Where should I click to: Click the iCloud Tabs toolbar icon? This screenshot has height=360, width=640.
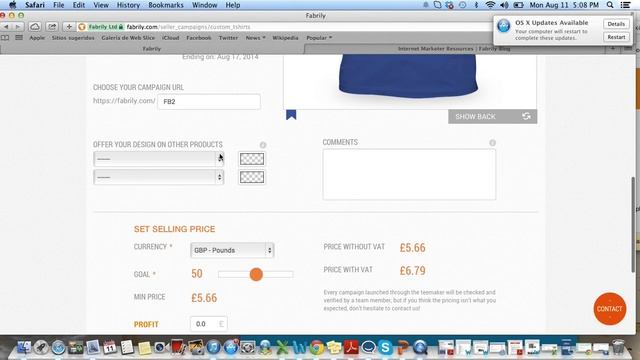(x=35, y=27)
